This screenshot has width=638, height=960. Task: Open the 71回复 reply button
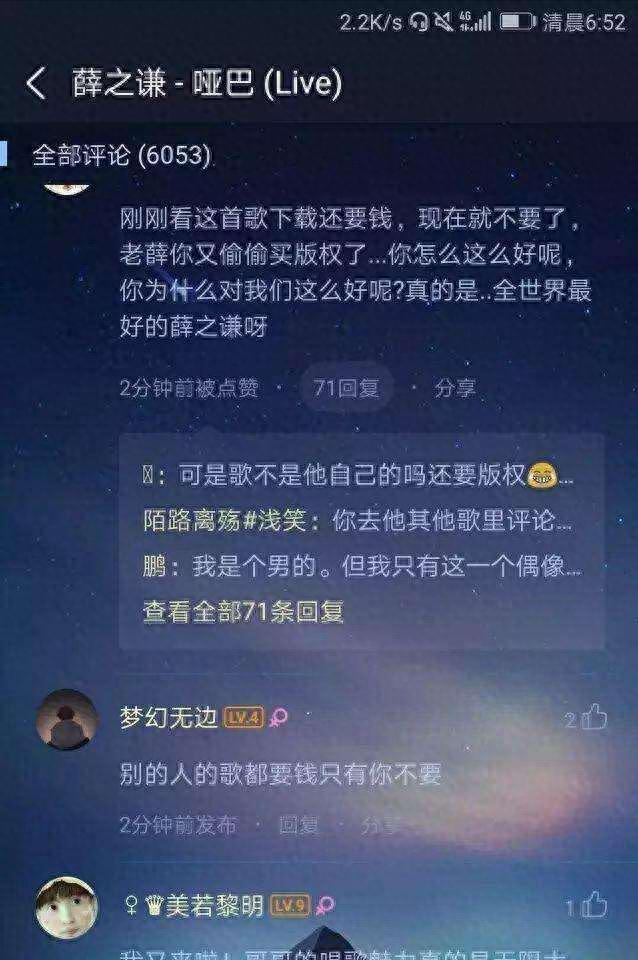click(347, 388)
